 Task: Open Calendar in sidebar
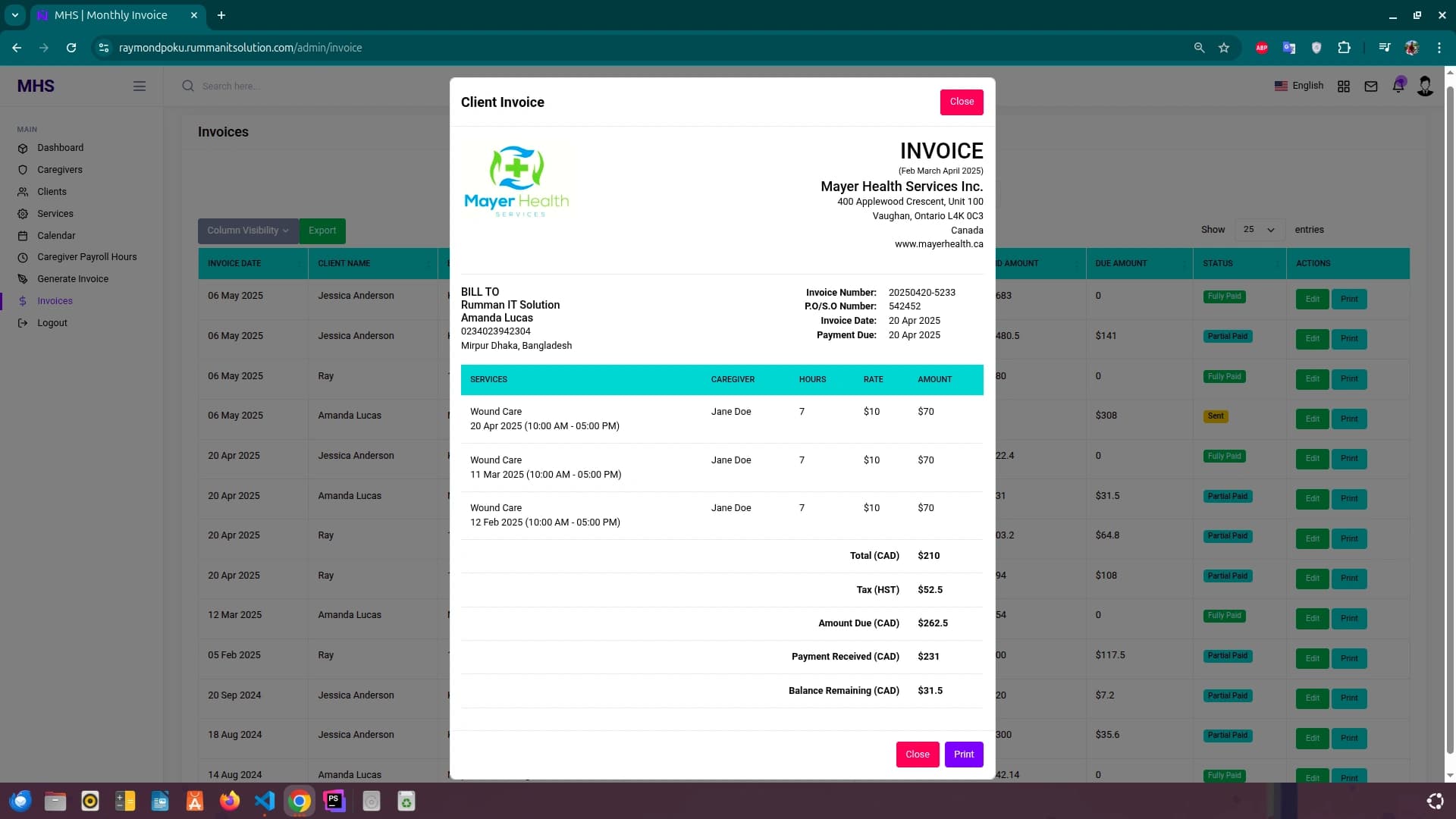56,236
